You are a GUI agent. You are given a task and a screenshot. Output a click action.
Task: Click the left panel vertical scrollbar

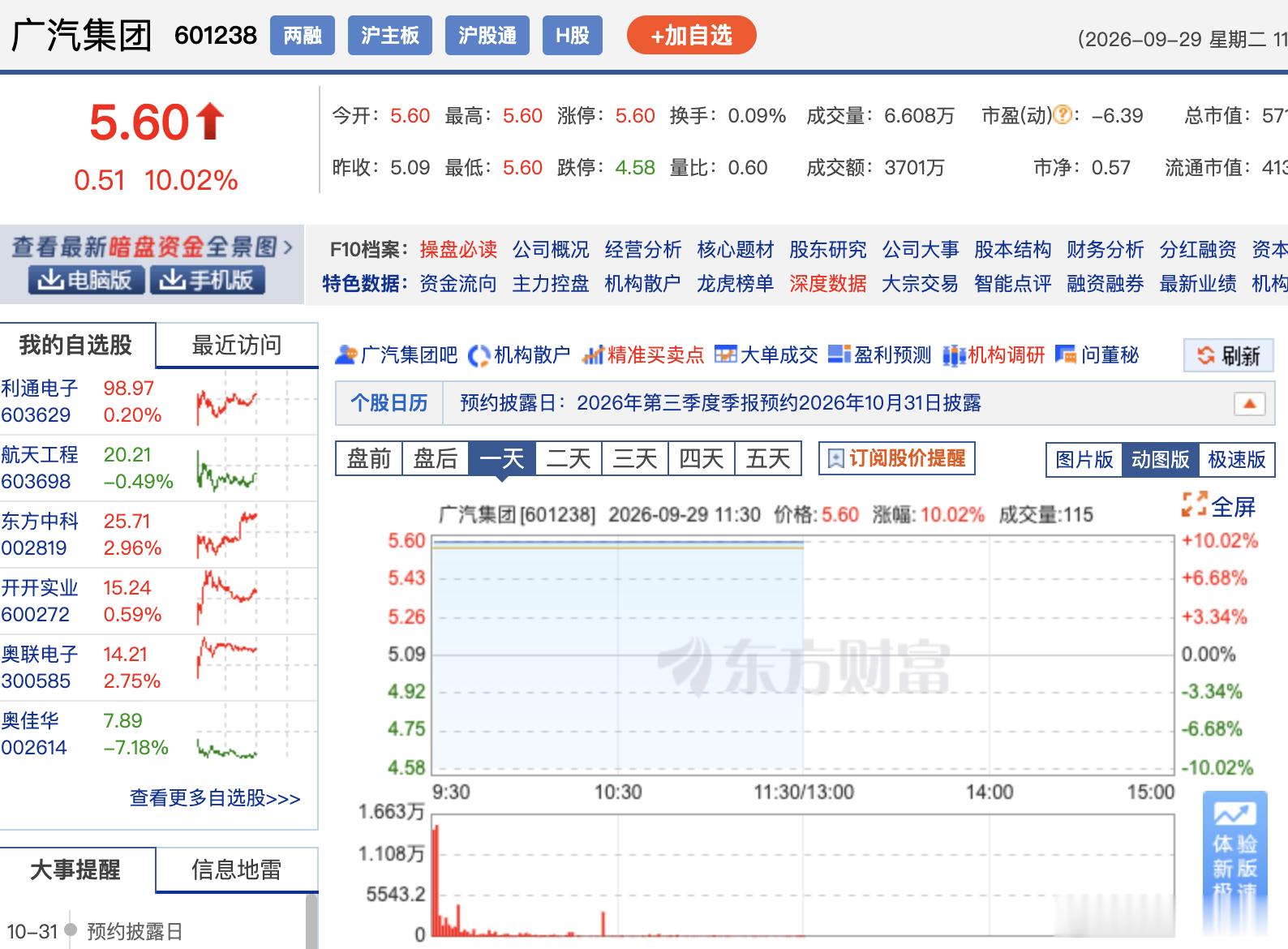coord(312,921)
